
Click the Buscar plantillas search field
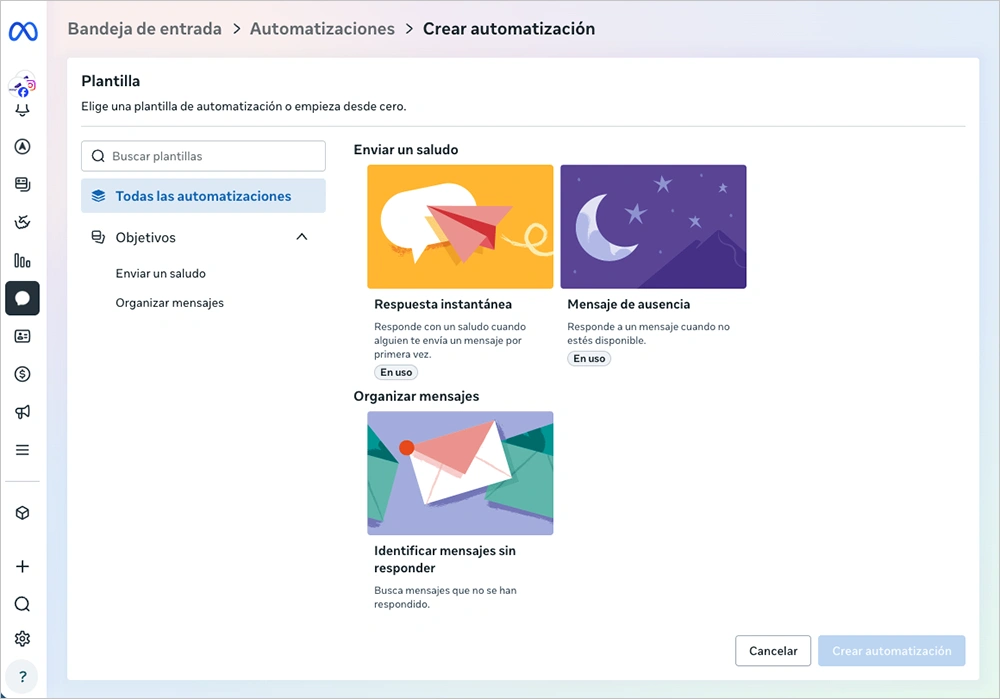[x=203, y=156]
